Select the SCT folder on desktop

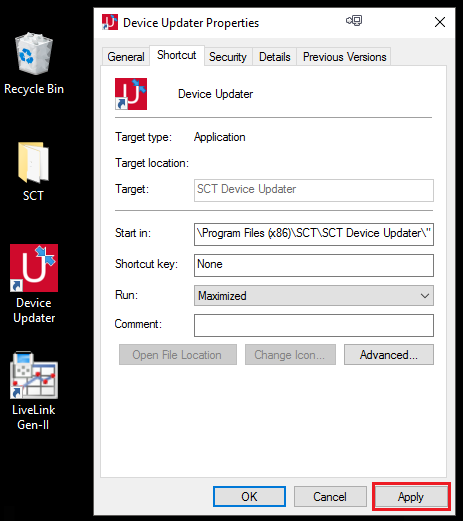tap(33, 172)
